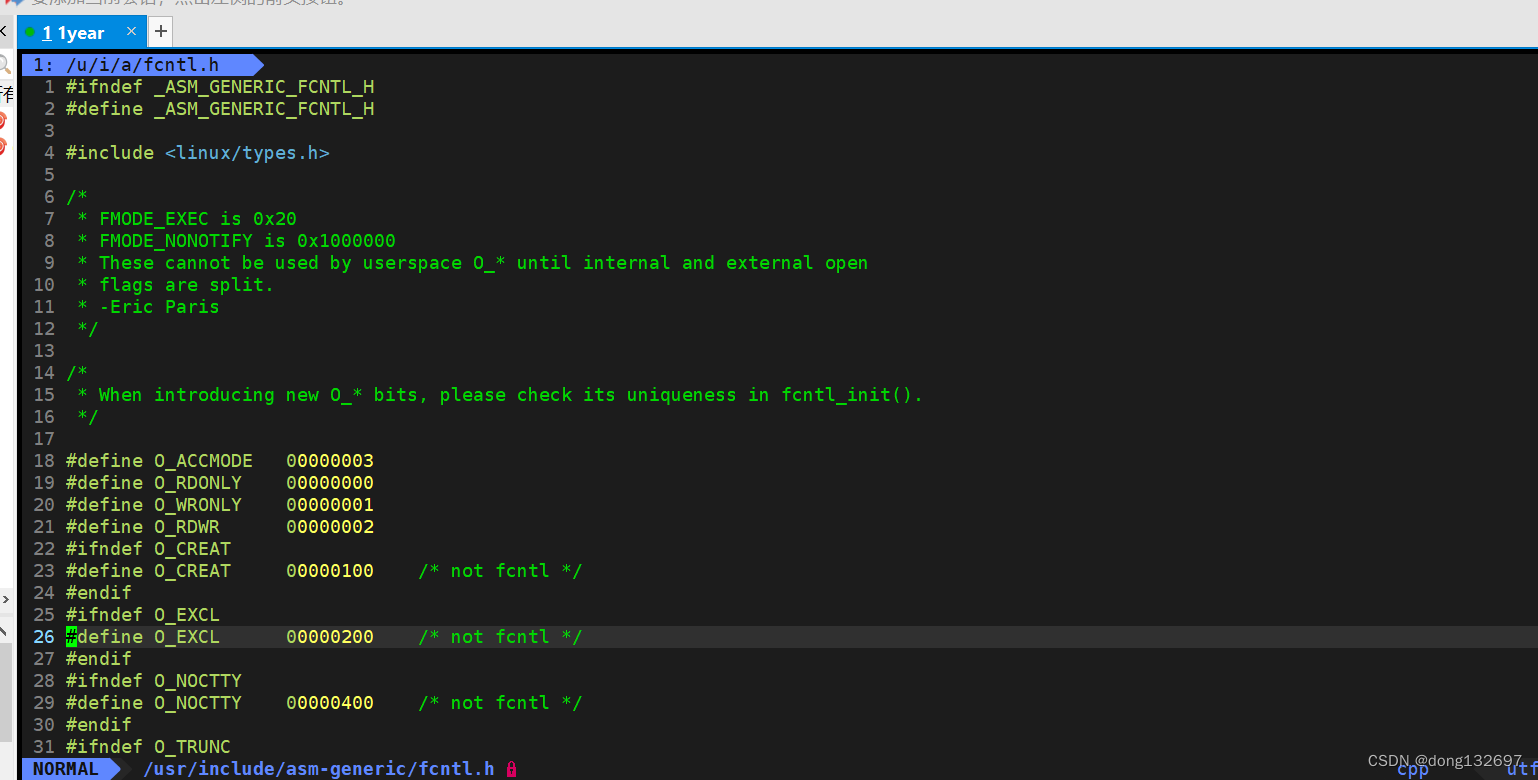Click the 'not fcntl' comment after O_CREAT
1538x780 pixels.
500,571
